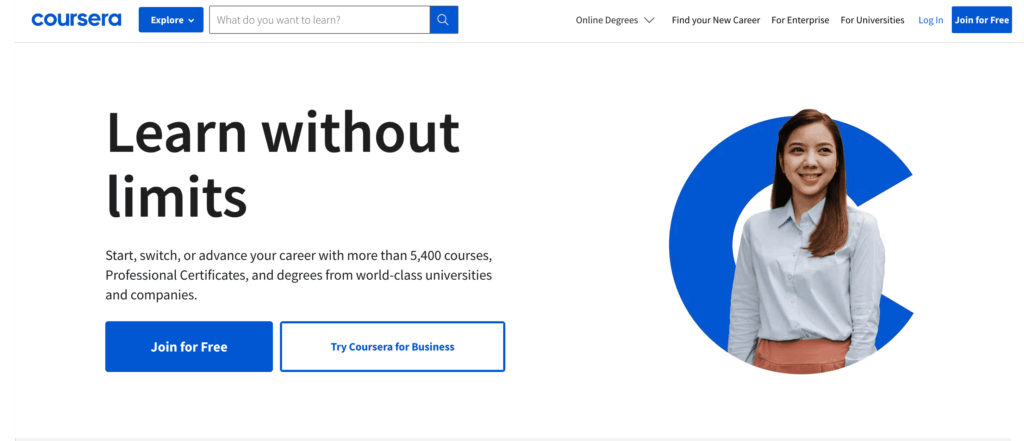The image size is (1024, 441).
Task: Expand the Online Degrees chevron arrow
Action: click(x=648, y=20)
